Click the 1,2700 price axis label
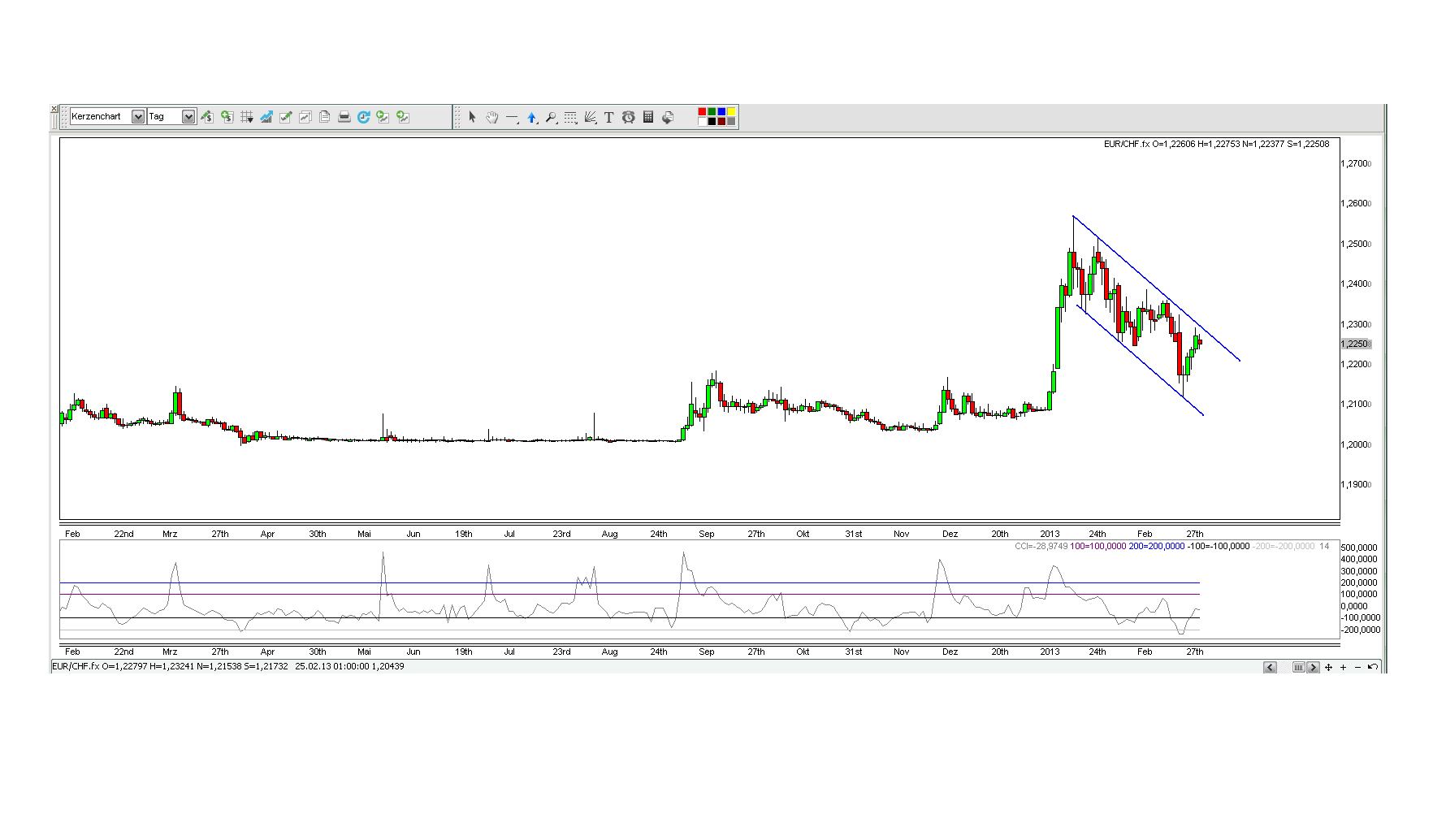 pyautogui.click(x=1356, y=164)
